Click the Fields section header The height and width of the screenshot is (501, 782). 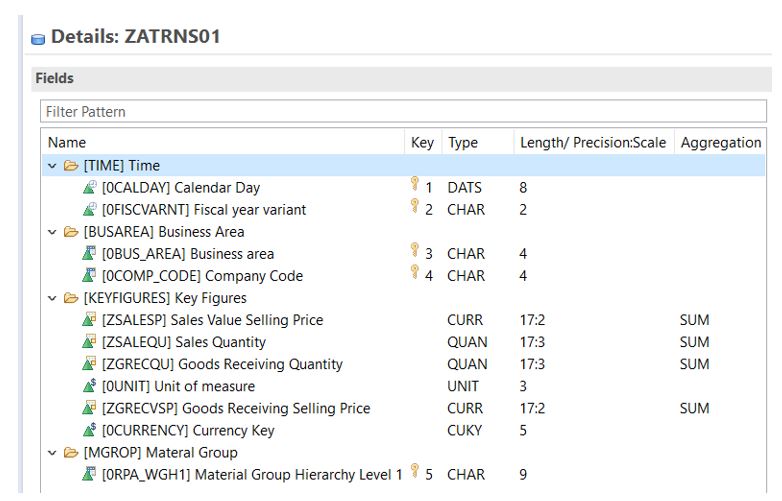click(x=54, y=78)
